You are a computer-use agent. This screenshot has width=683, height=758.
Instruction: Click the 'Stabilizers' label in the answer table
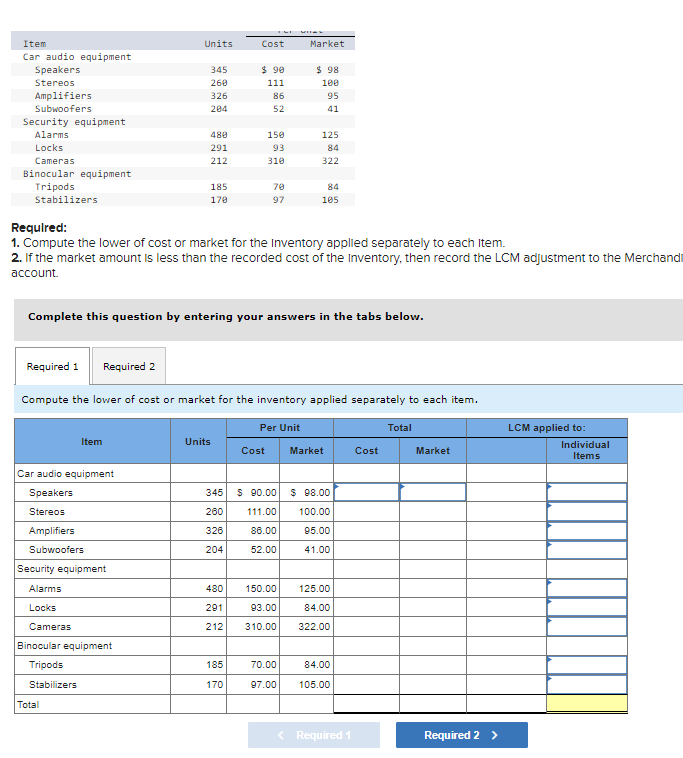click(53, 685)
